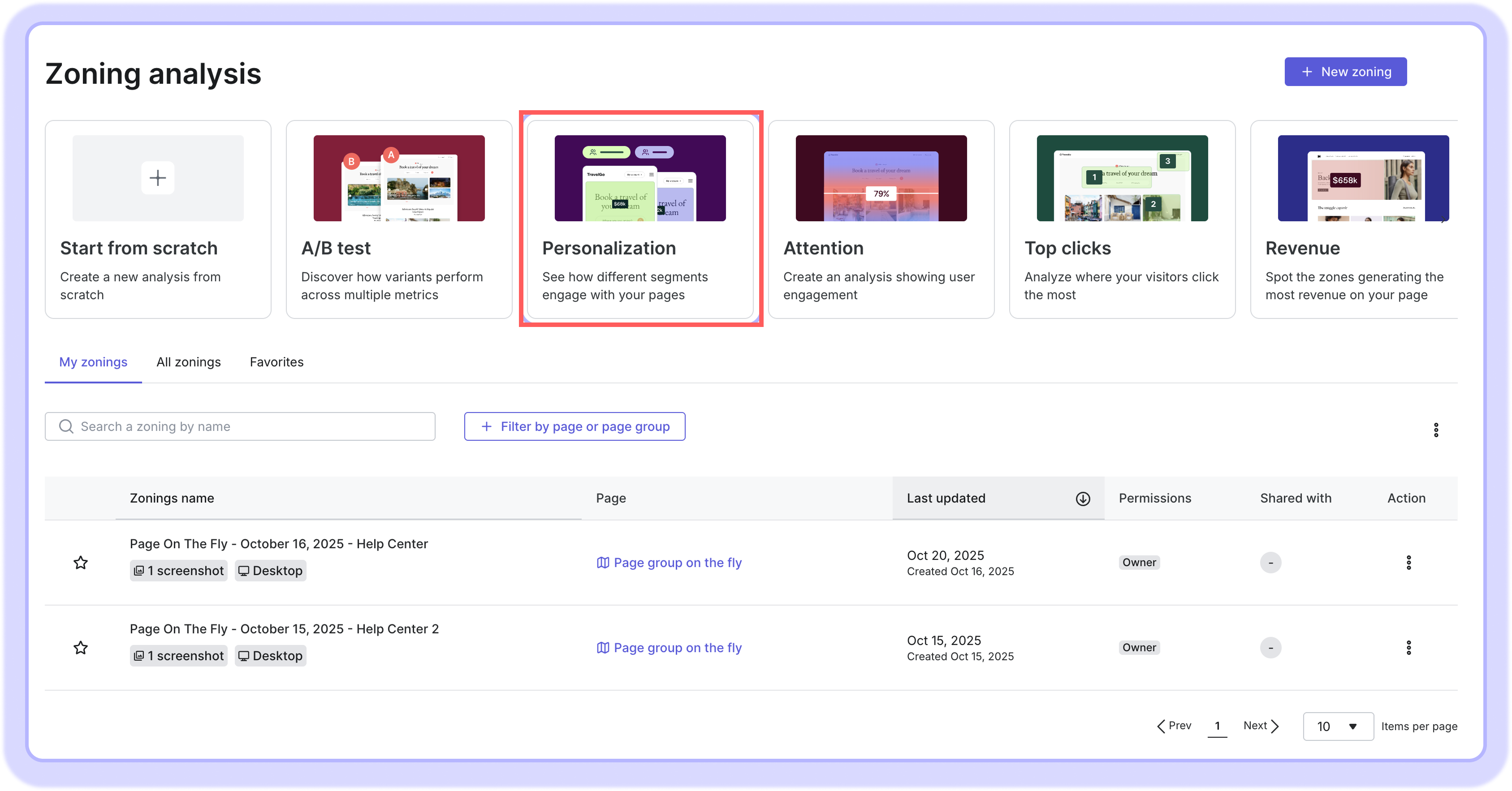Click the Owner badge in the Help Center 2 row
1512x791 pixels.
point(1139,648)
